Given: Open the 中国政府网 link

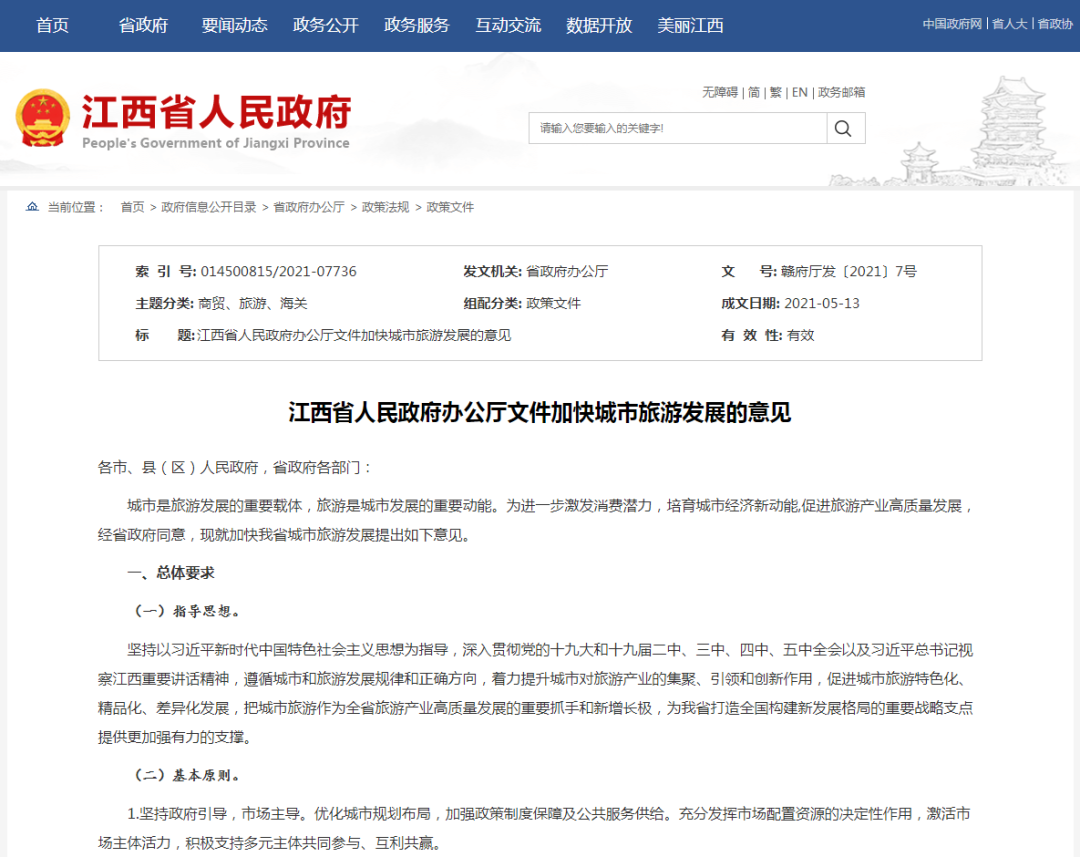Looking at the screenshot, I should coord(952,24).
